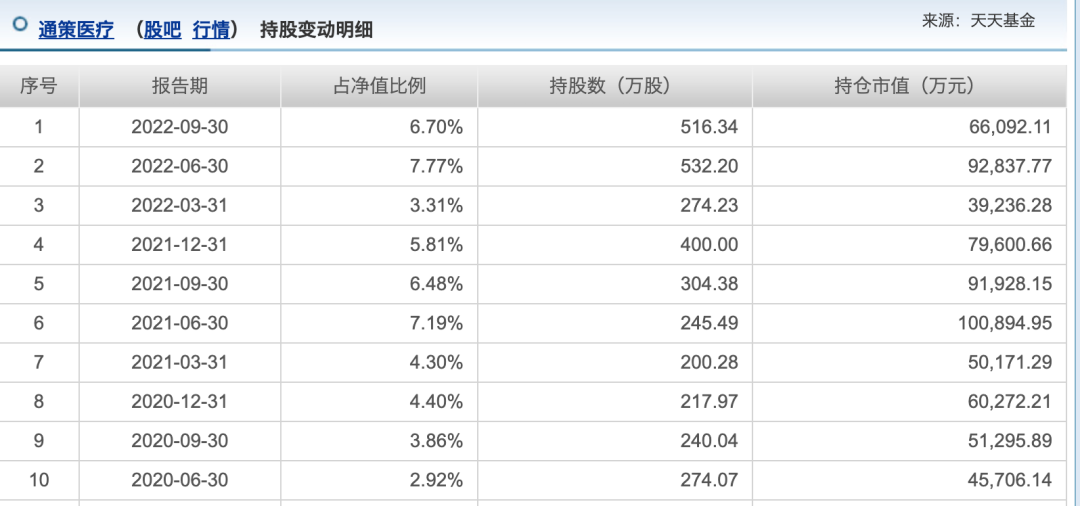1080x506 pixels.
Task: Click the 400.00 shares held cell
Action: click(709, 245)
